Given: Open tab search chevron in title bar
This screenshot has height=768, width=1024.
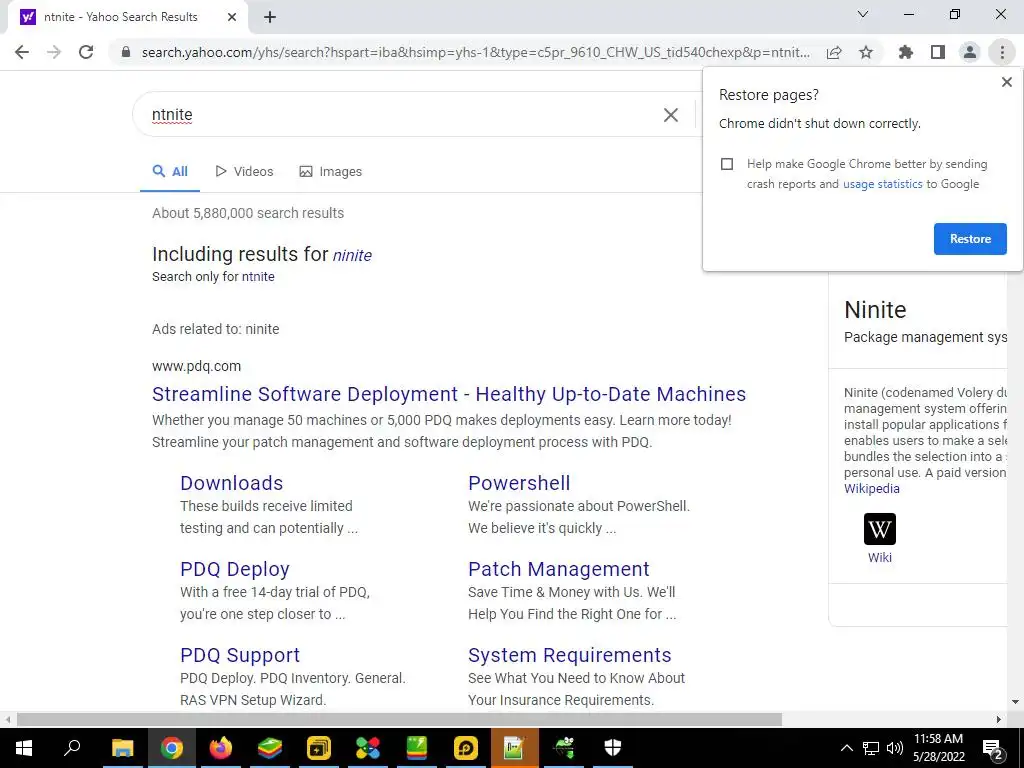Looking at the screenshot, I should pyautogui.click(x=863, y=14).
